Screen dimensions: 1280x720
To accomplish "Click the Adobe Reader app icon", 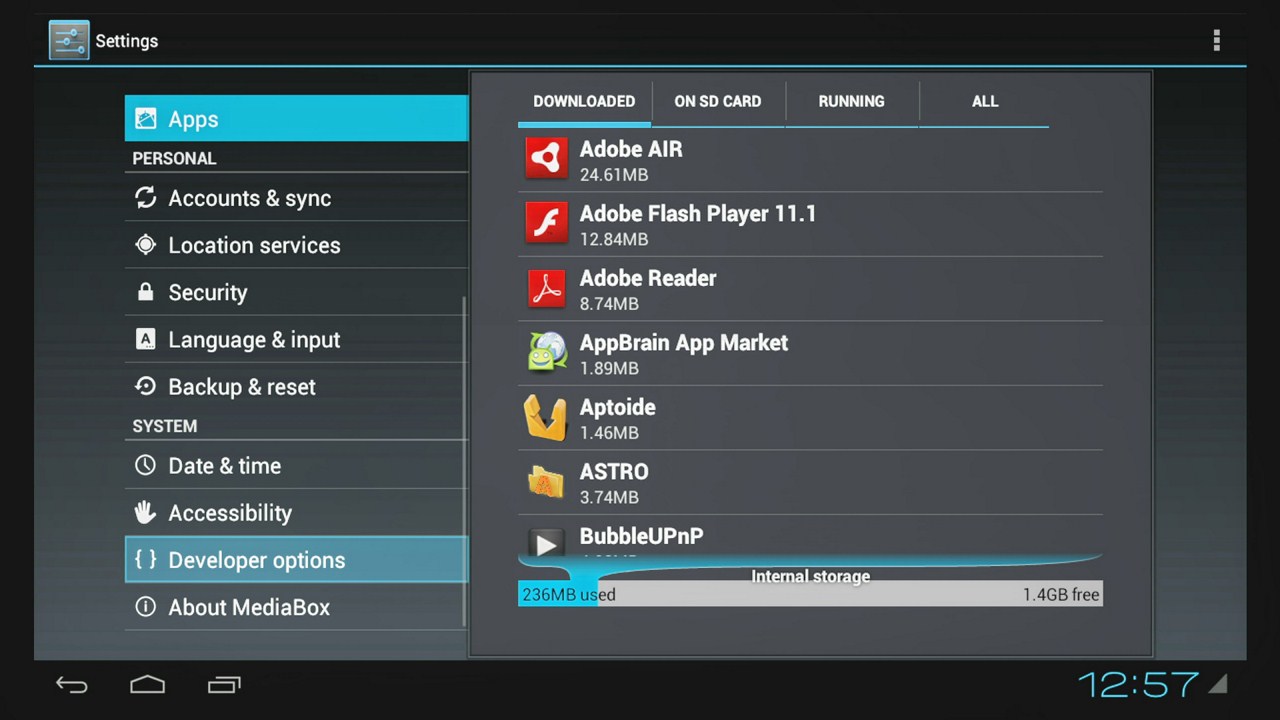I will [546, 288].
